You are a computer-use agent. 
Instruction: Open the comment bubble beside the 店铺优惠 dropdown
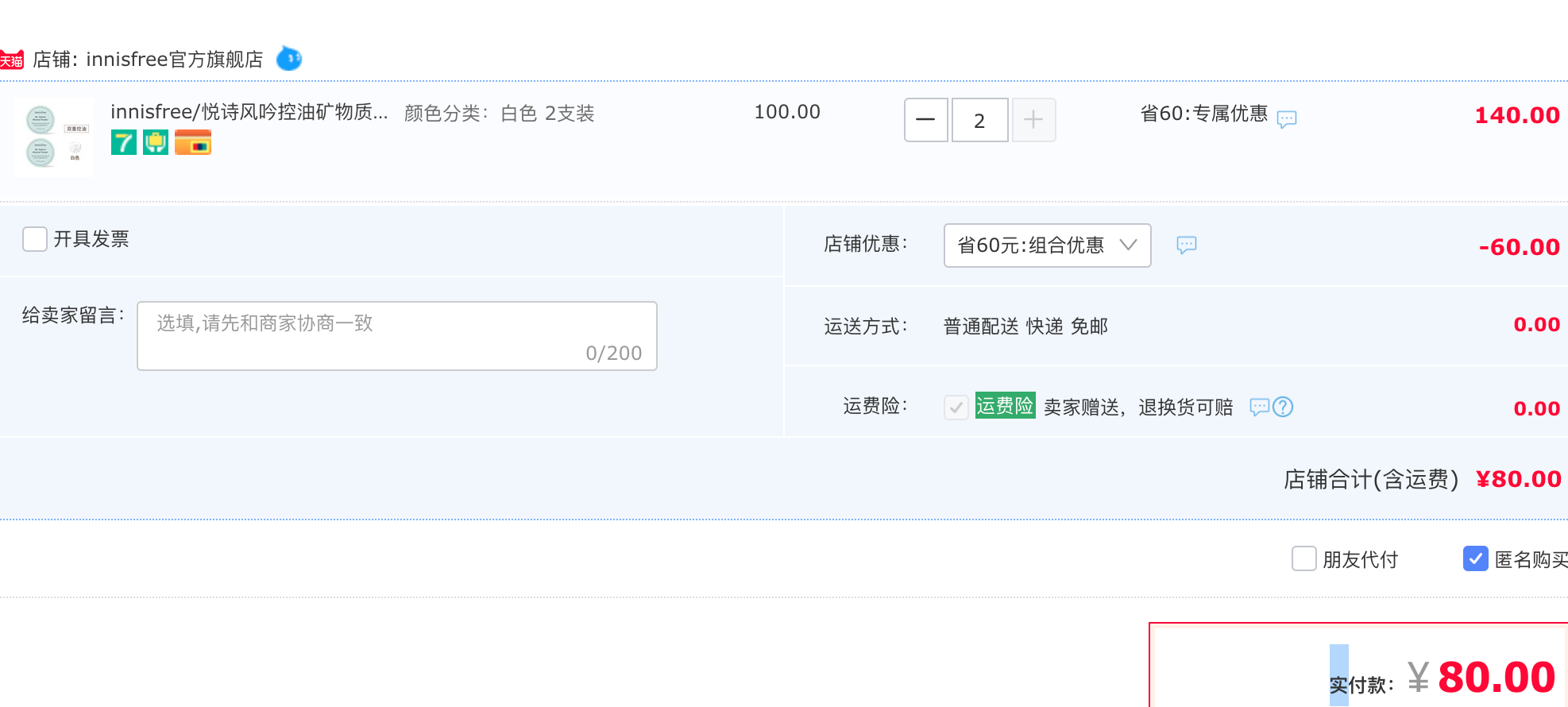tap(1187, 245)
